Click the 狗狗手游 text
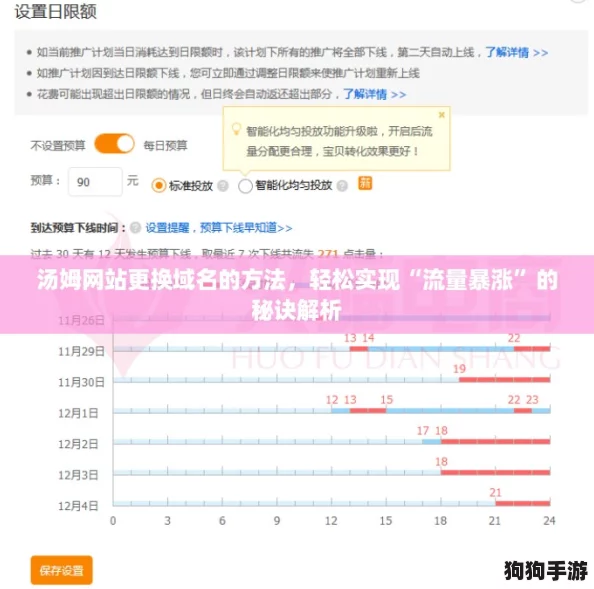Viewport: 594px width, 589px height. click(x=546, y=570)
